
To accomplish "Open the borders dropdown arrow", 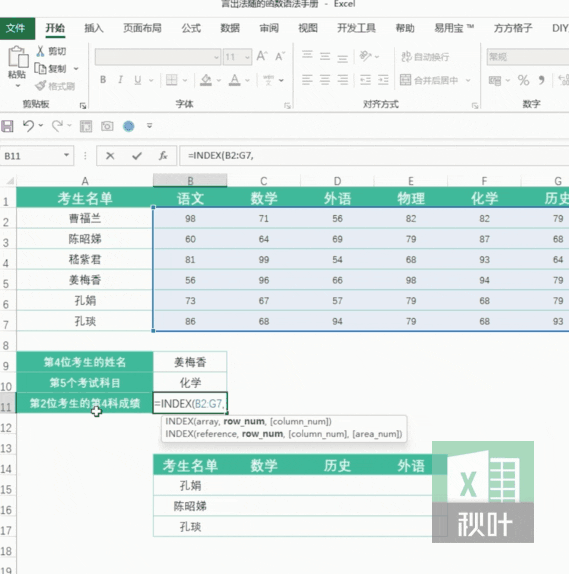I will click(x=185, y=81).
